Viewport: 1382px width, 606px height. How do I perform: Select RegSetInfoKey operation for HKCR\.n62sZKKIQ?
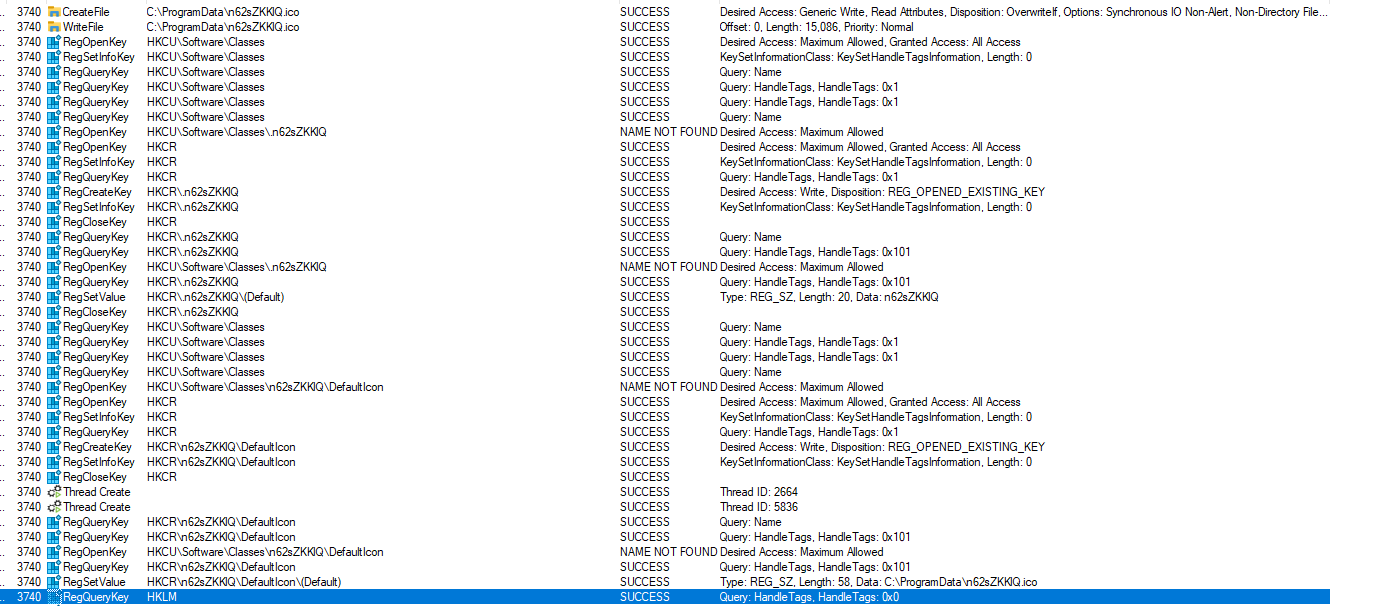click(98, 207)
